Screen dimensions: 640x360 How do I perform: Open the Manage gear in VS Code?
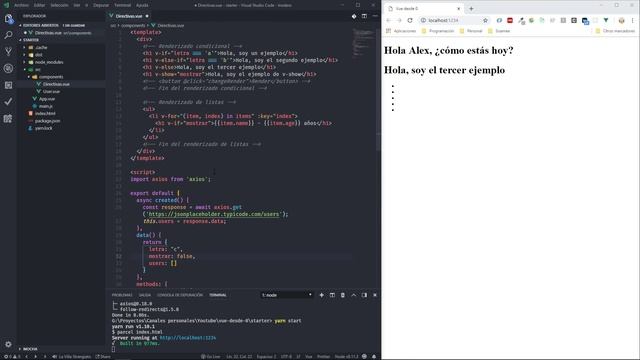[9, 344]
